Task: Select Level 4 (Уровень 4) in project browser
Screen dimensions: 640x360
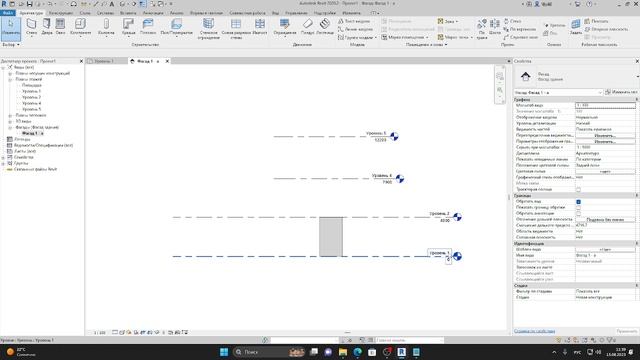Action: click(31, 103)
